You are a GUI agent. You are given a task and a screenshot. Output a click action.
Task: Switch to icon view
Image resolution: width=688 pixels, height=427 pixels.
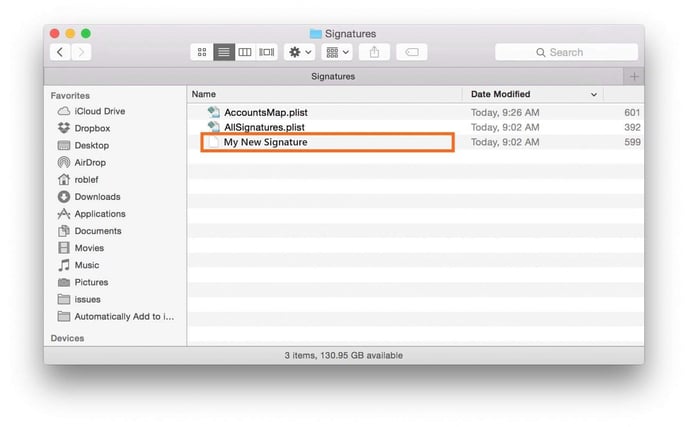(x=202, y=52)
